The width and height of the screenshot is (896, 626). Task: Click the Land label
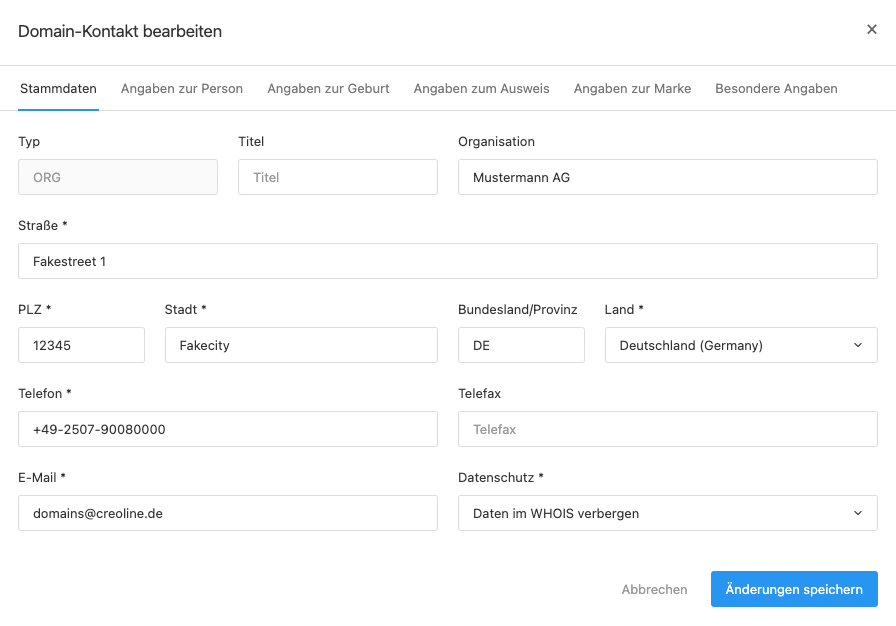point(624,310)
